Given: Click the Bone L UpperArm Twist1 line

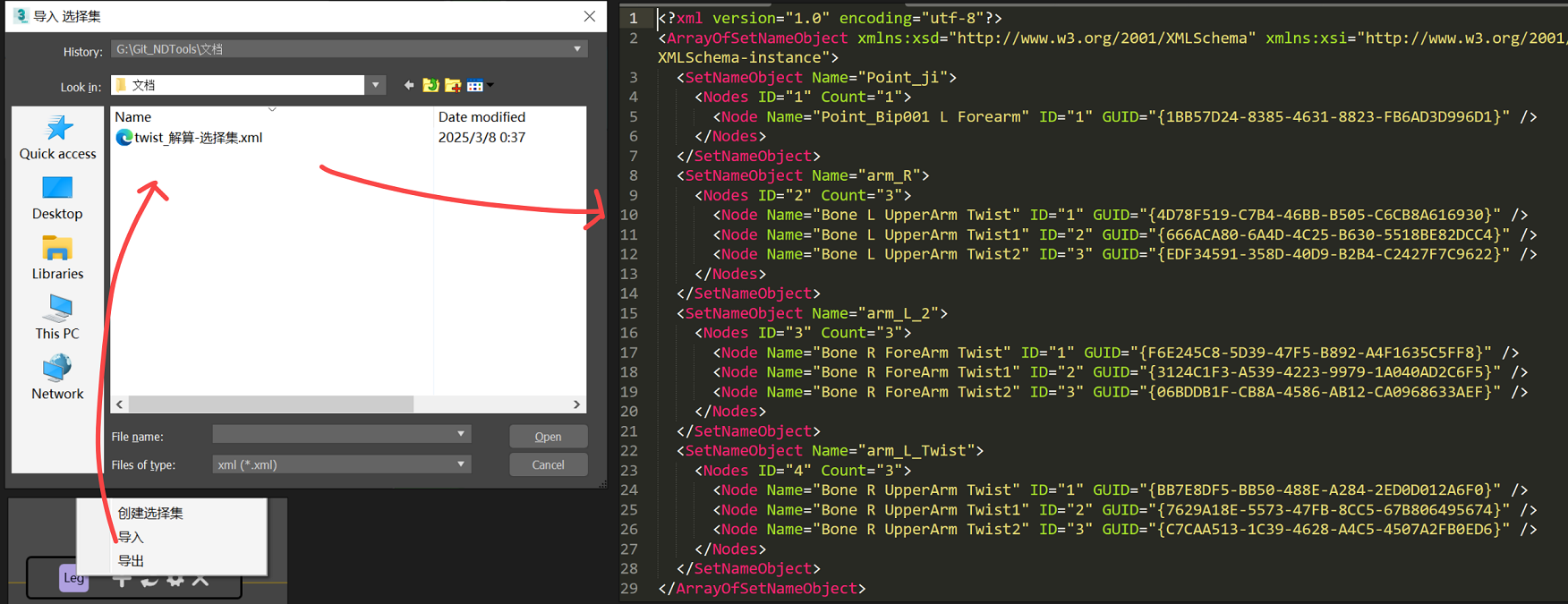Looking at the screenshot, I should coord(1125,235).
